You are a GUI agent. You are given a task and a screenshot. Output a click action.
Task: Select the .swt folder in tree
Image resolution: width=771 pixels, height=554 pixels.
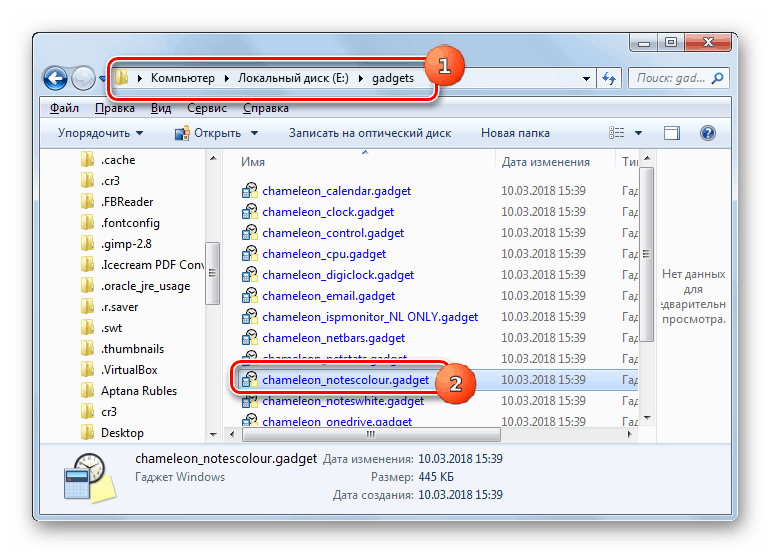coord(112,328)
